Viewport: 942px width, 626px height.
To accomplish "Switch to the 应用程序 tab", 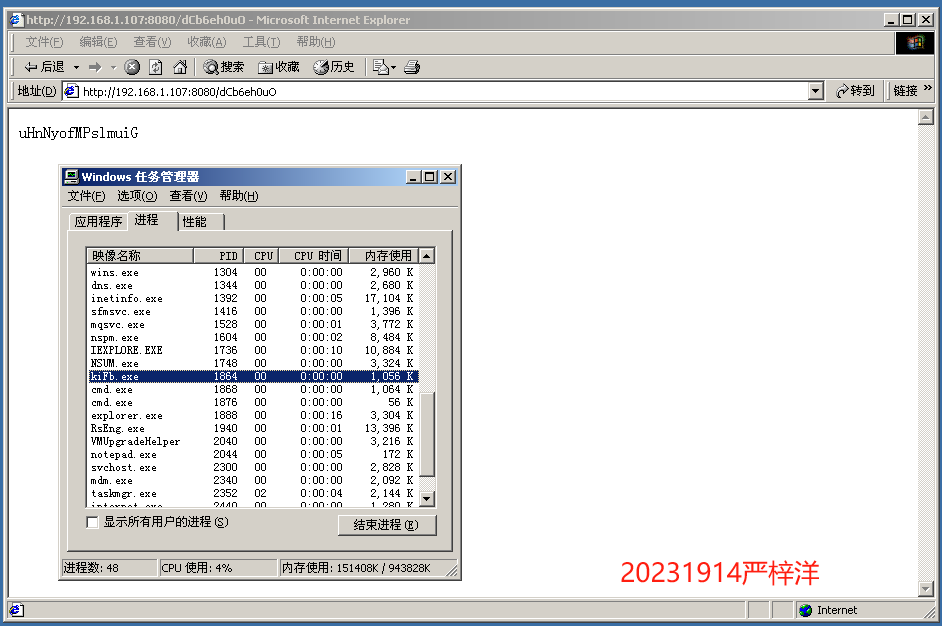I will click(98, 222).
